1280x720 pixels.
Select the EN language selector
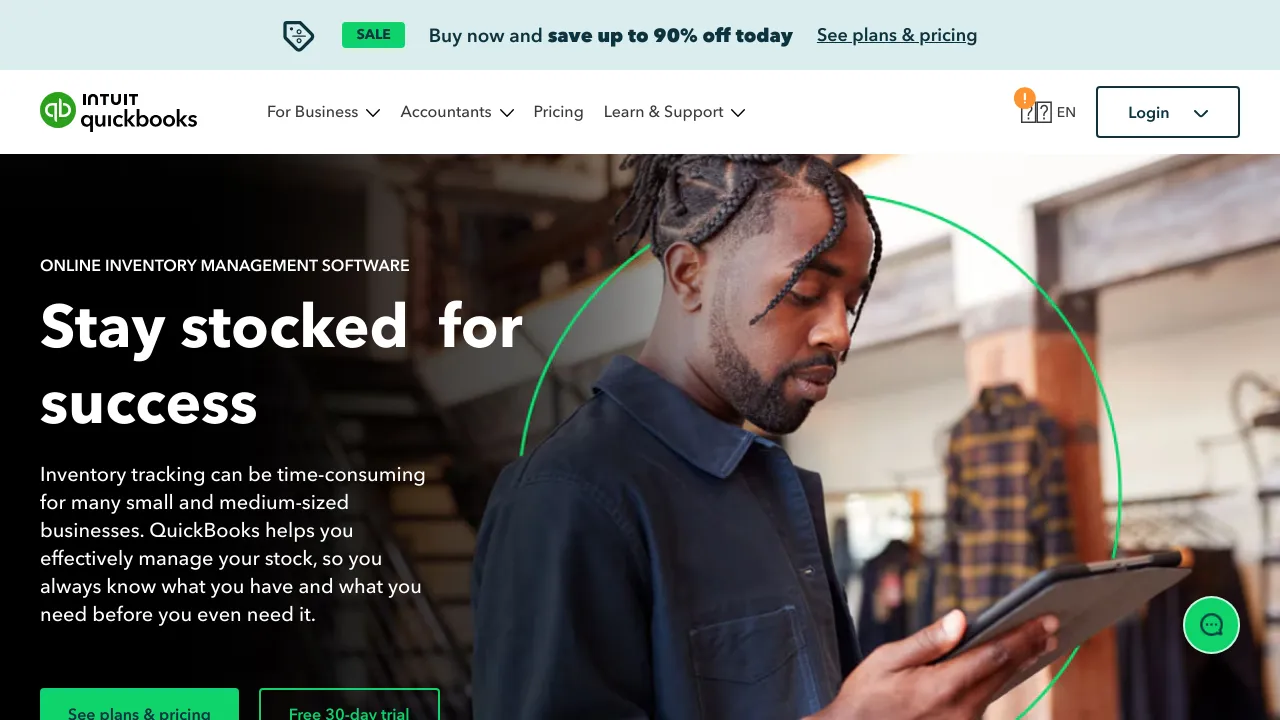click(1066, 112)
